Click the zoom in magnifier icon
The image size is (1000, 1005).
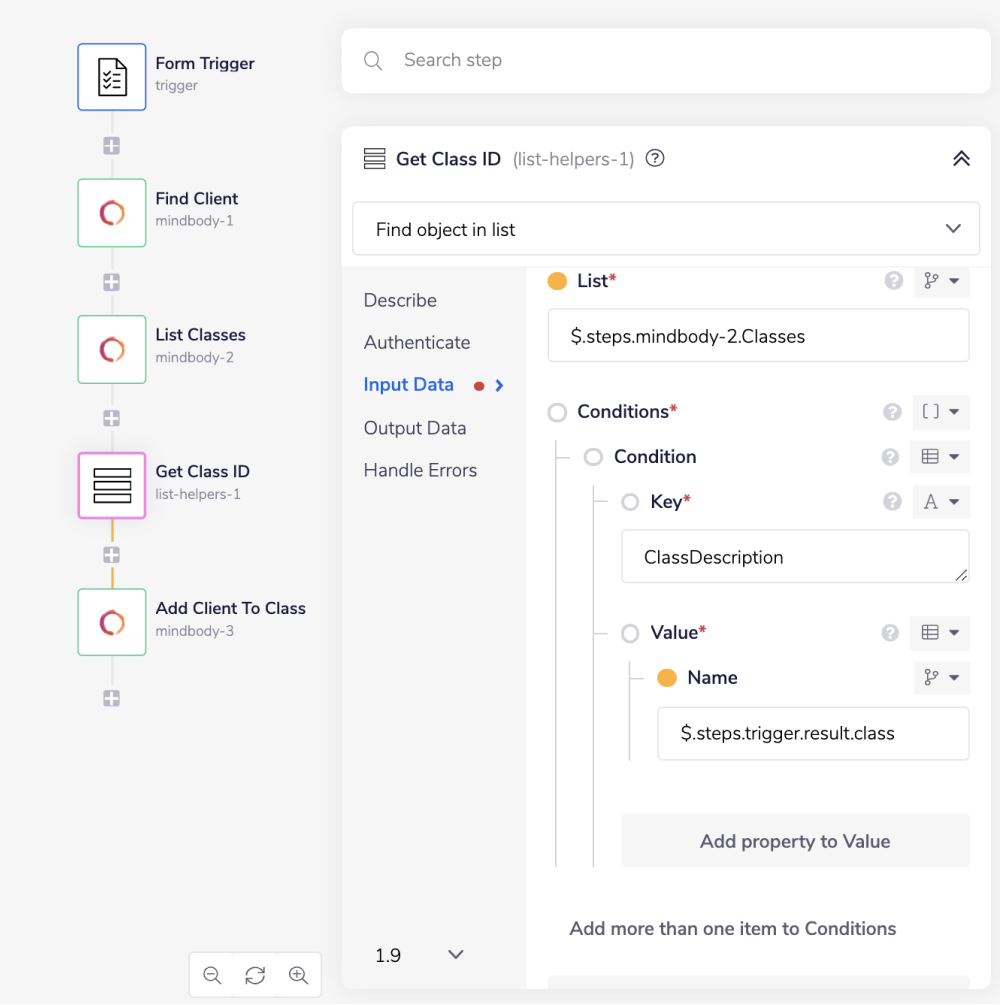(x=298, y=975)
